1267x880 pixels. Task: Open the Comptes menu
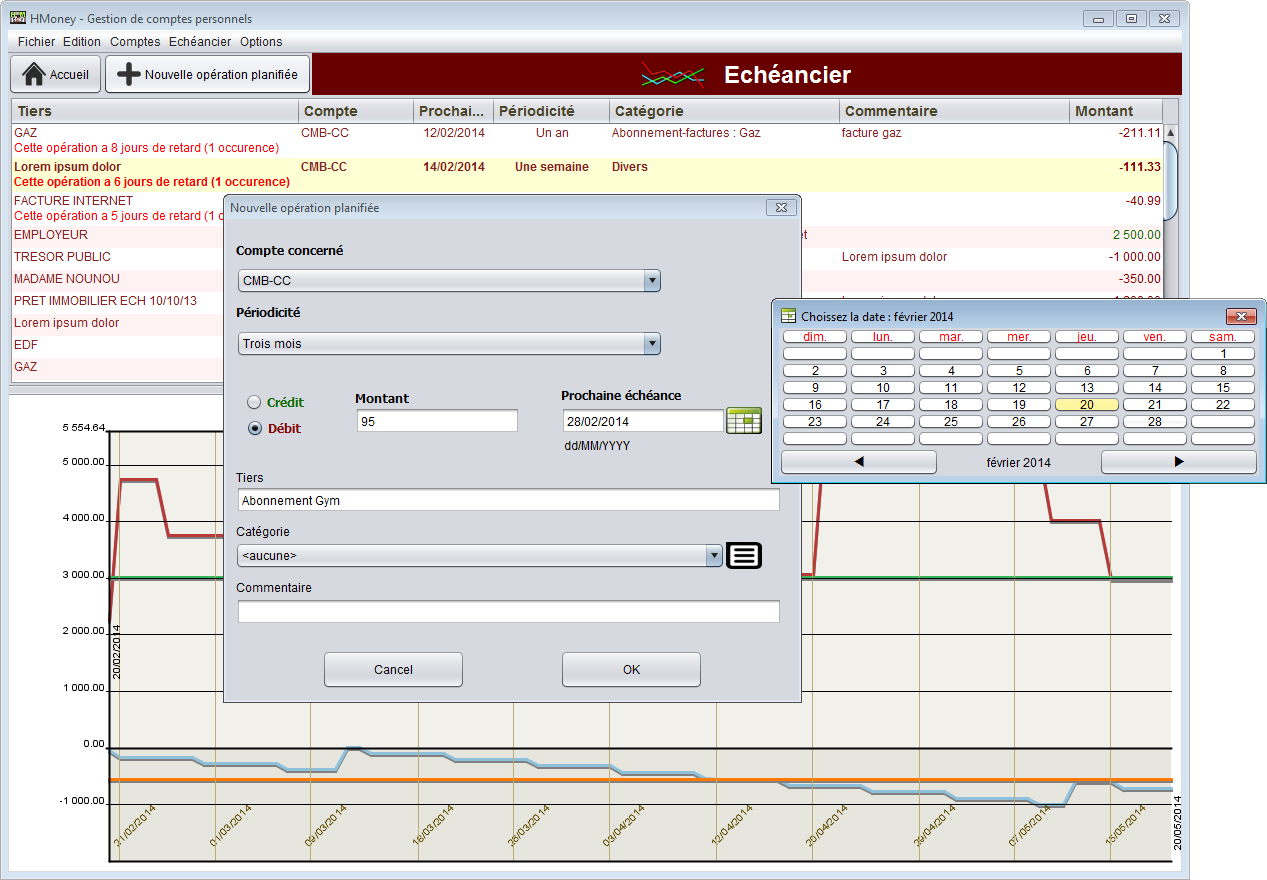coord(135,42)
